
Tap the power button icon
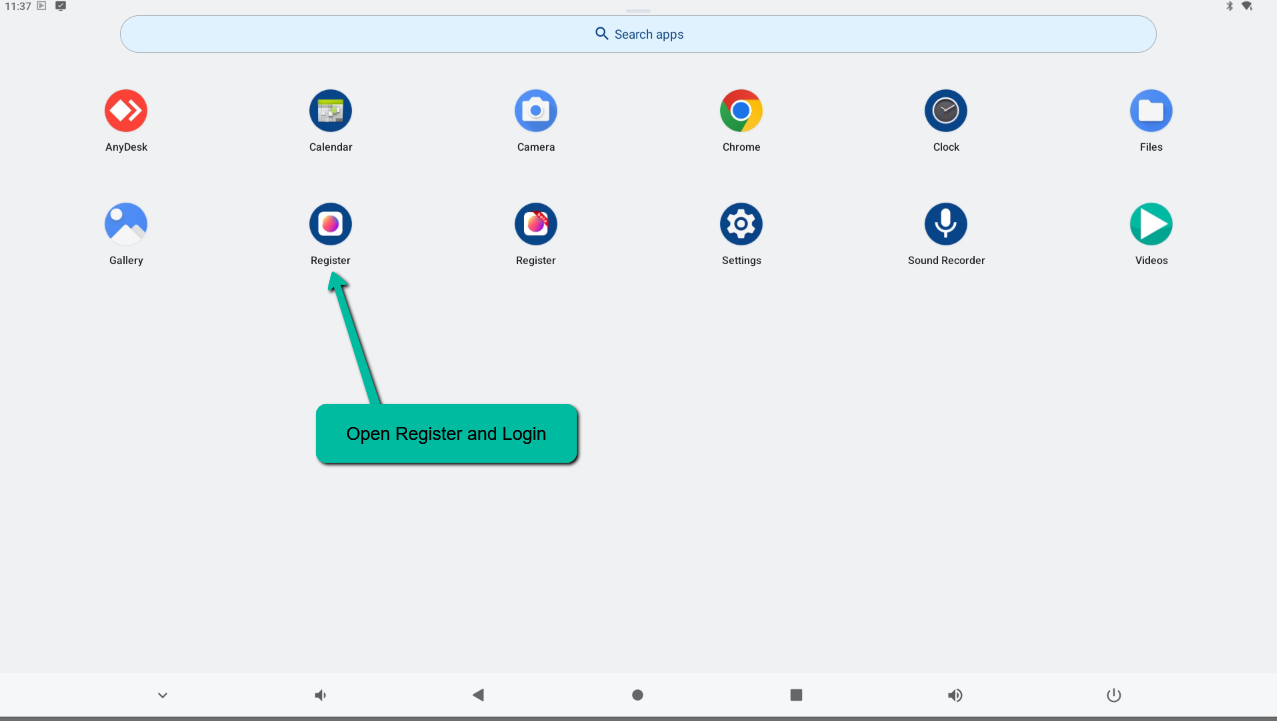point(1114,695)
